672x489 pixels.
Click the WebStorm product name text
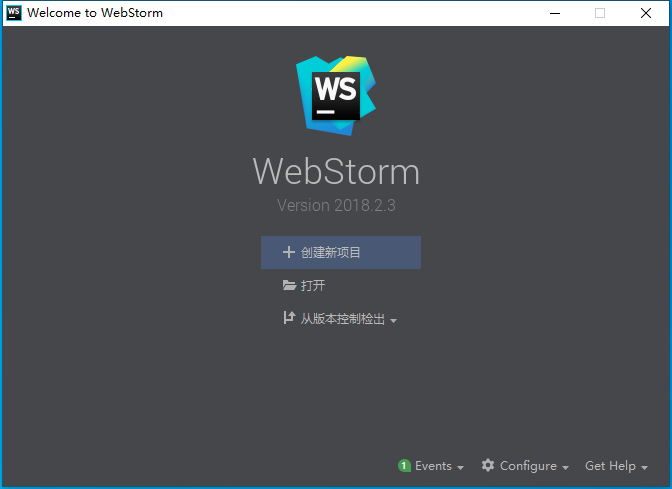pyautogui.click(x=336, y=171)
